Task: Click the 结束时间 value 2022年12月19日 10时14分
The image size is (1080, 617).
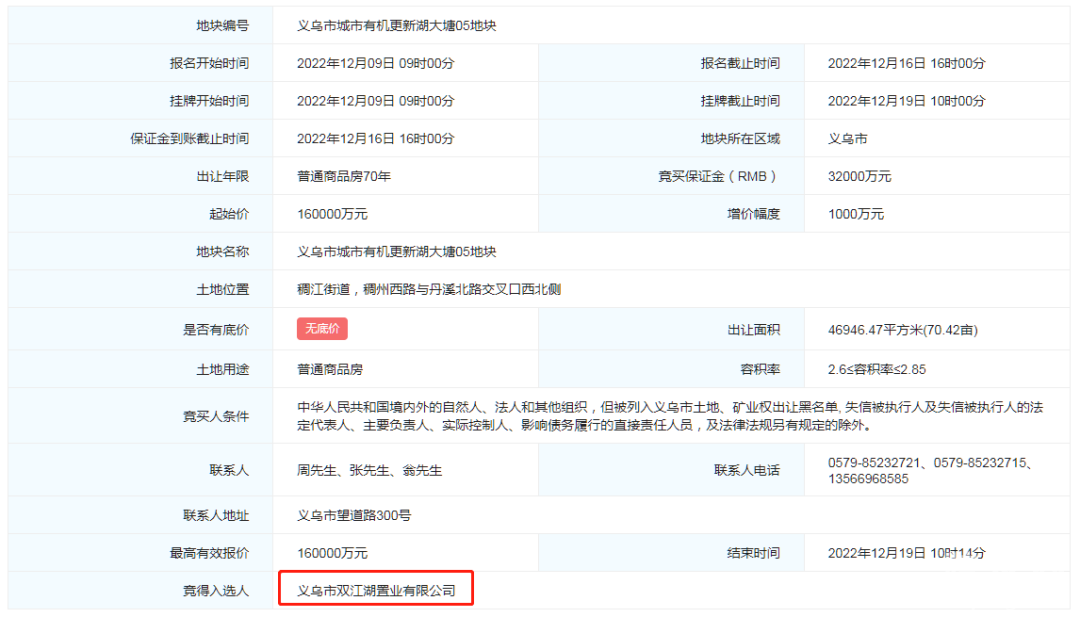Action: (906, 553)
